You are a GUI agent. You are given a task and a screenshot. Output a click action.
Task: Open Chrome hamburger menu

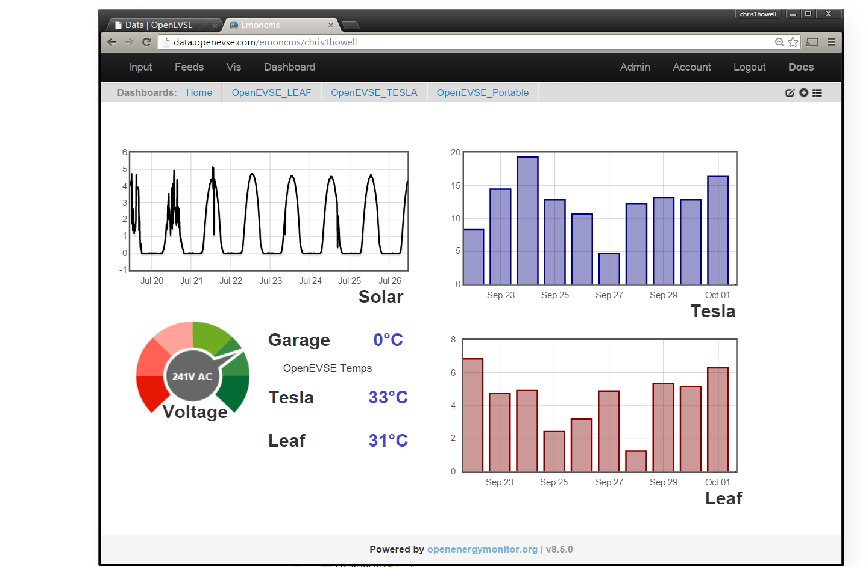point(831,42)
